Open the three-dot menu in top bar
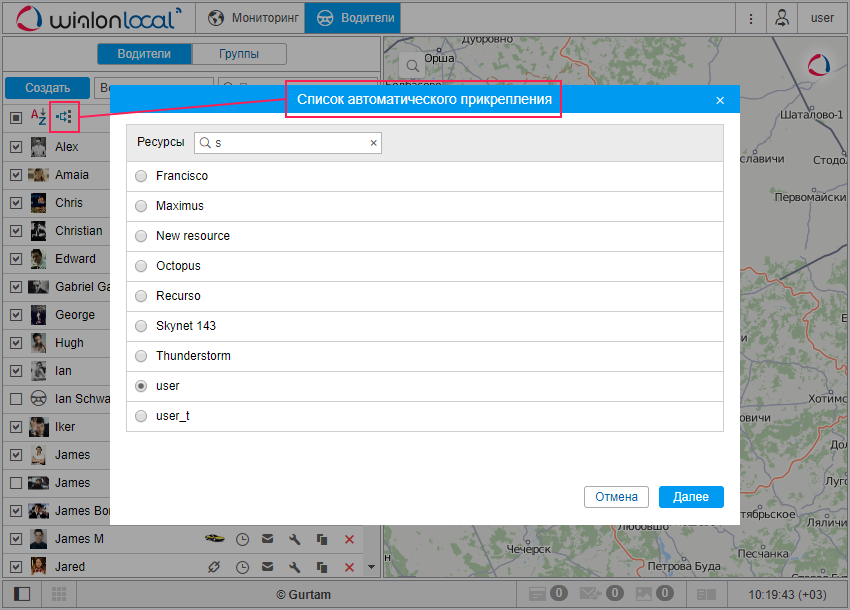This screenshot has height=610, width=850. [751, 18]
